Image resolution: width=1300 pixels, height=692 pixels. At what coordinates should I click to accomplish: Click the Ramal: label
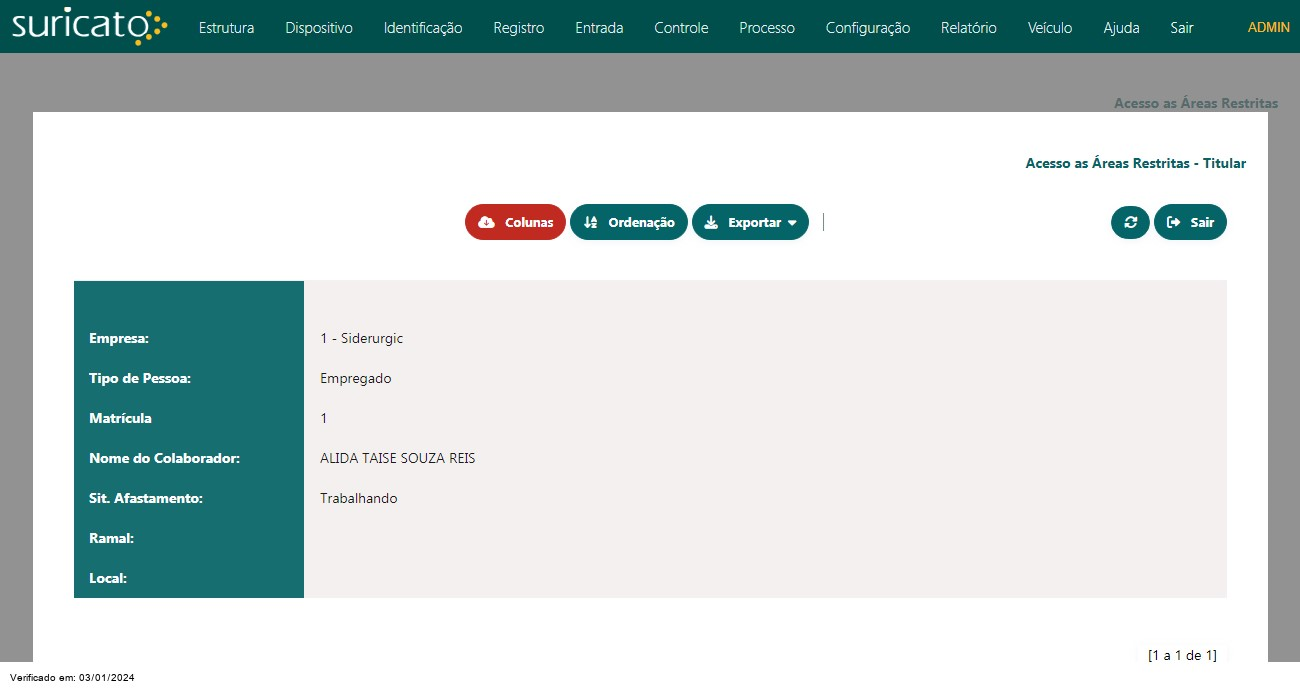[112, 538]
